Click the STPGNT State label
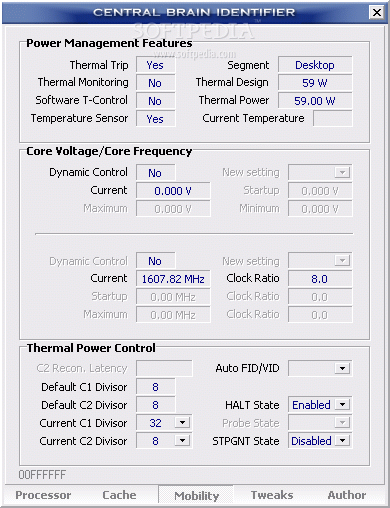Image resolution: width=390 pixels, height=508 pixels. [246, 441]
